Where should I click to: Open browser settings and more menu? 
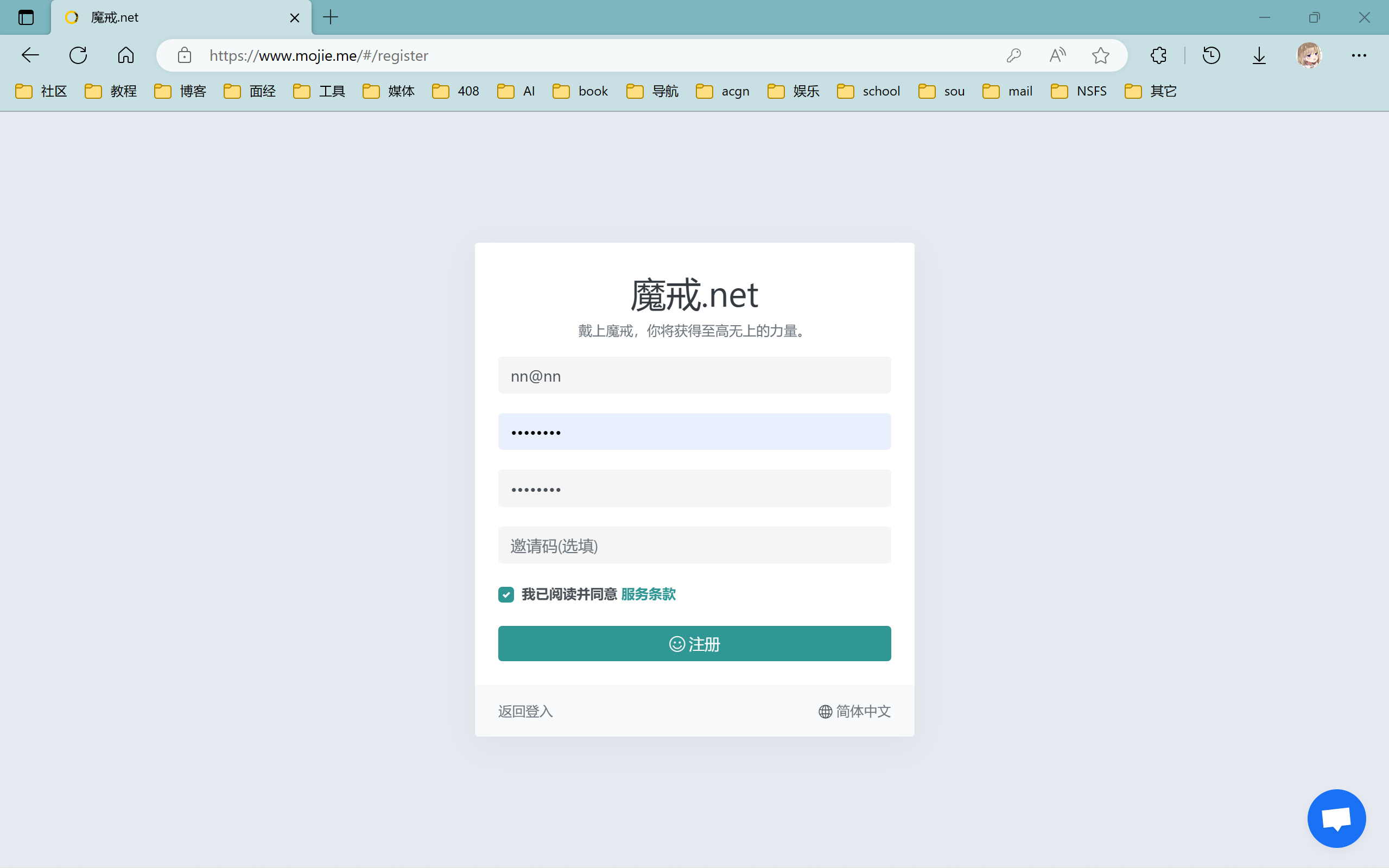(x=1359, y=55)
